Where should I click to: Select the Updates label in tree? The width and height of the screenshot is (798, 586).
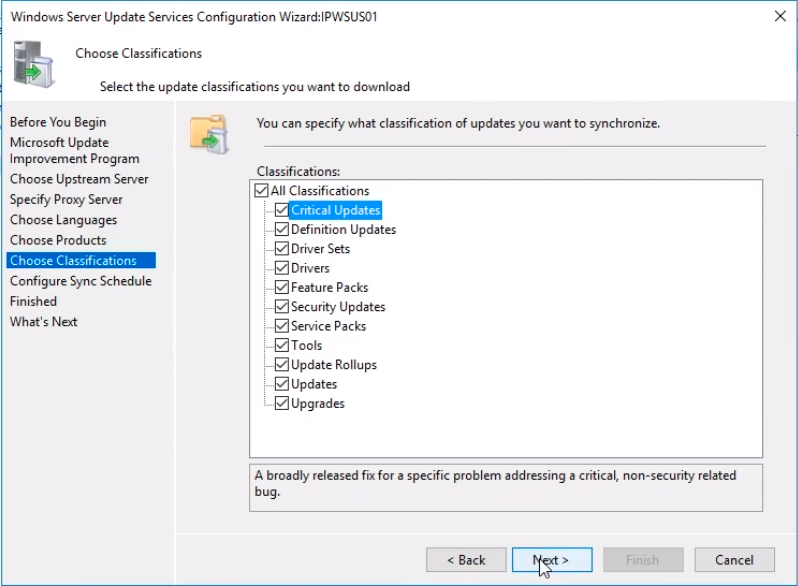pyautogui.click(x=314, y=384)
